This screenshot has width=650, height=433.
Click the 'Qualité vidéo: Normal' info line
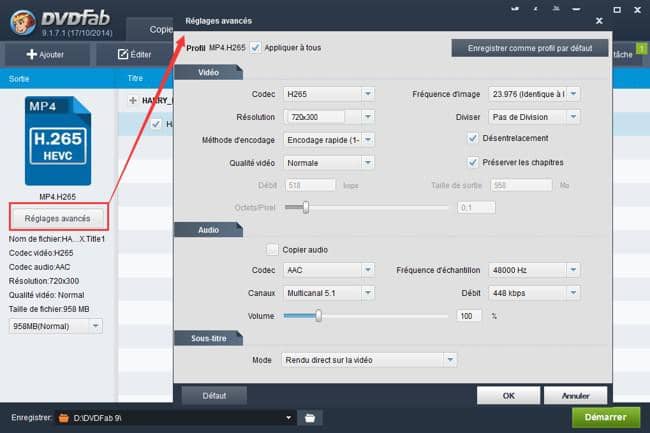tap(46, 295)
